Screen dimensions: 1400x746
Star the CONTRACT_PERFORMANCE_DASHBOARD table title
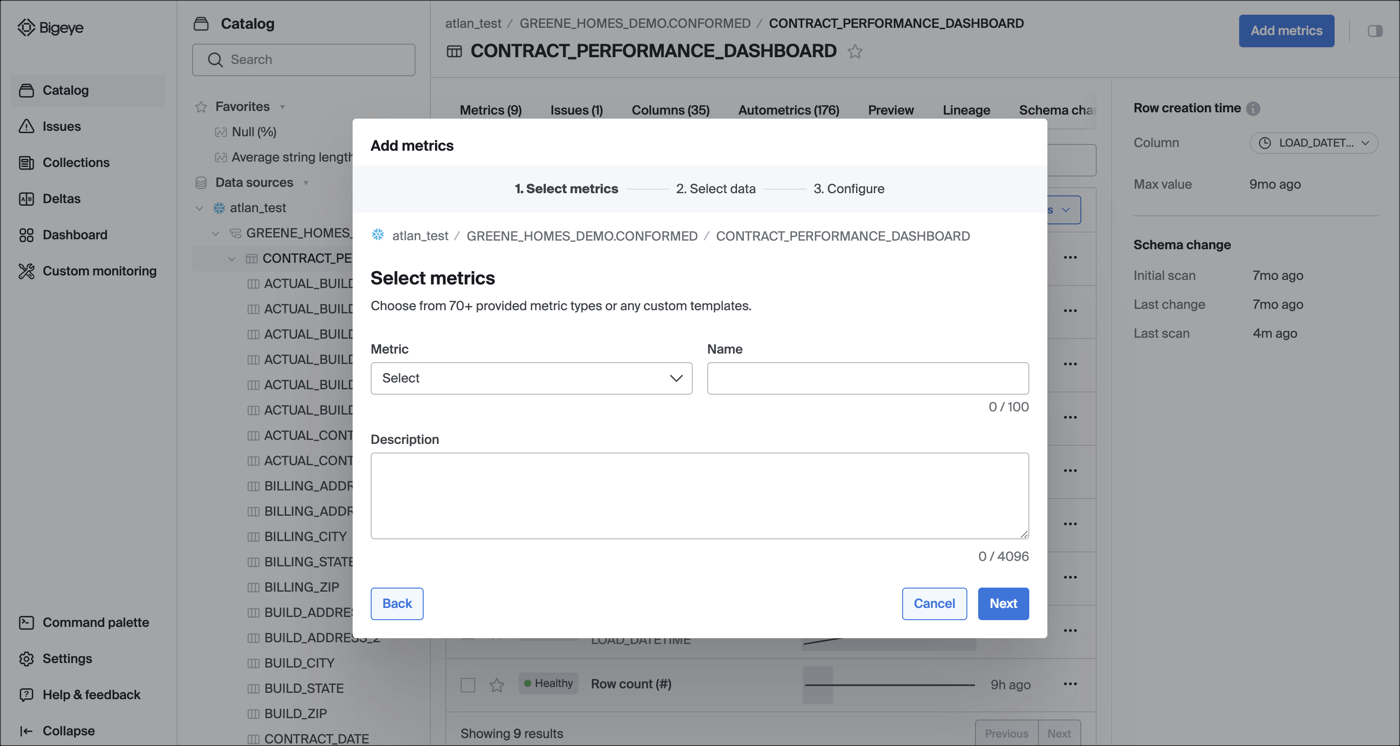[x=855, y=51]
